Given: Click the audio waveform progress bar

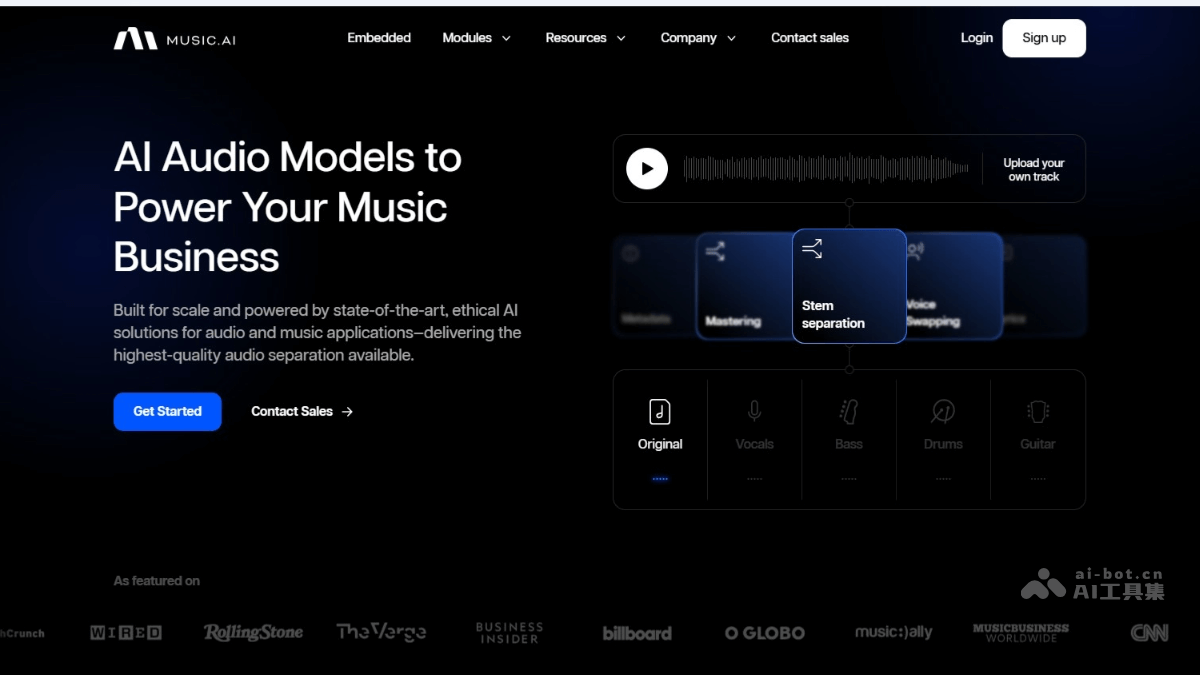Looking at the screenshot, I should (828, 168).
